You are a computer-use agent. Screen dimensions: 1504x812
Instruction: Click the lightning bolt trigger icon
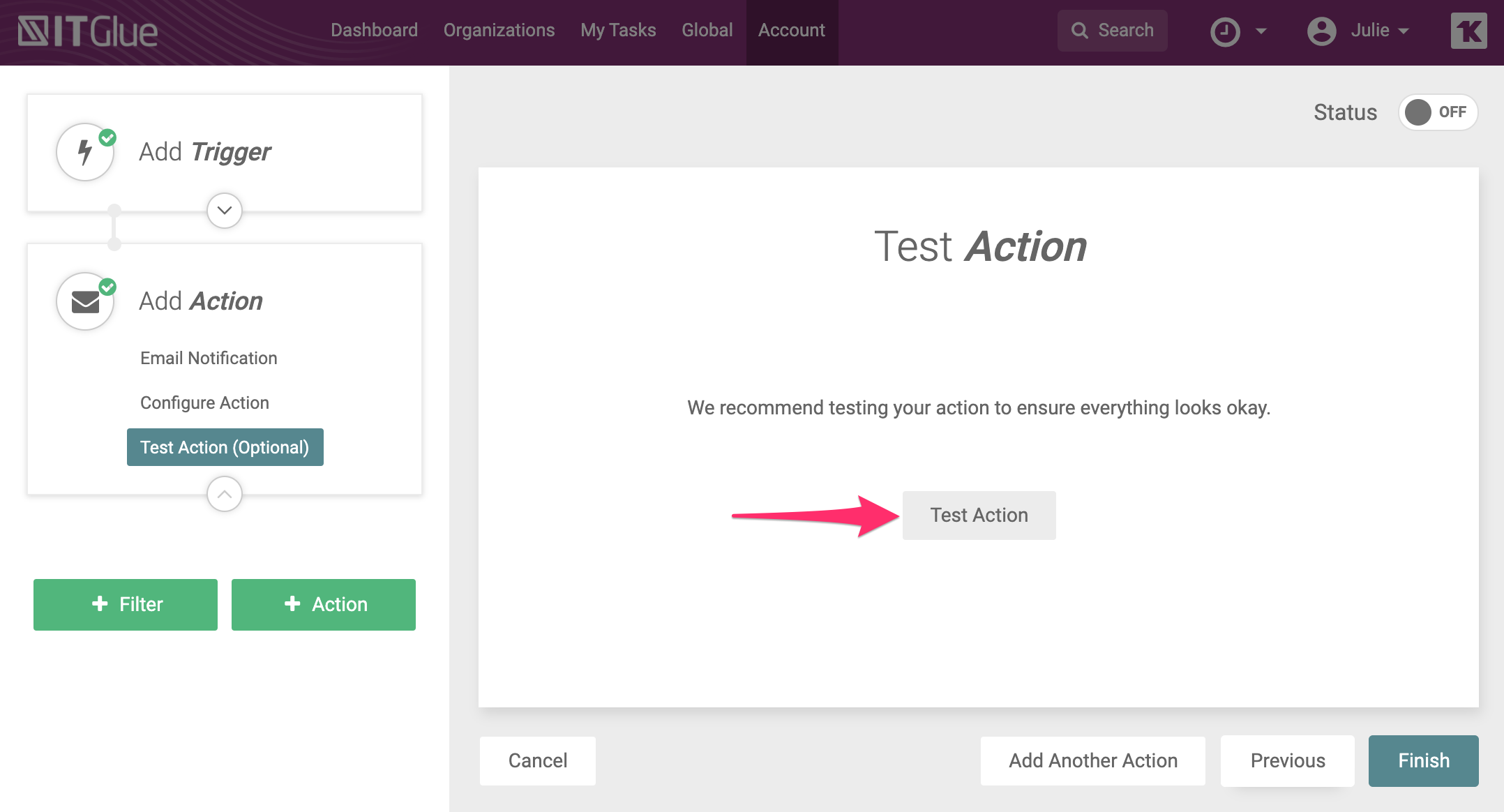pos(85,152)
